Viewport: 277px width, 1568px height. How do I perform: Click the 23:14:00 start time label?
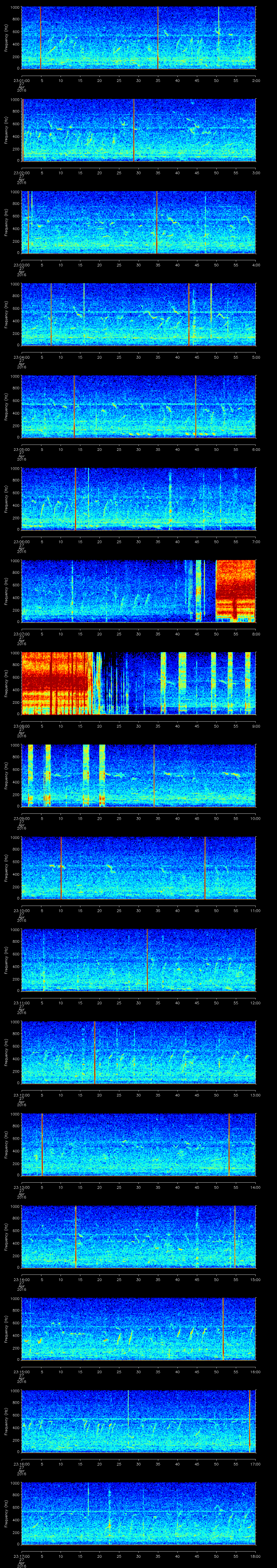point(21,1279)
